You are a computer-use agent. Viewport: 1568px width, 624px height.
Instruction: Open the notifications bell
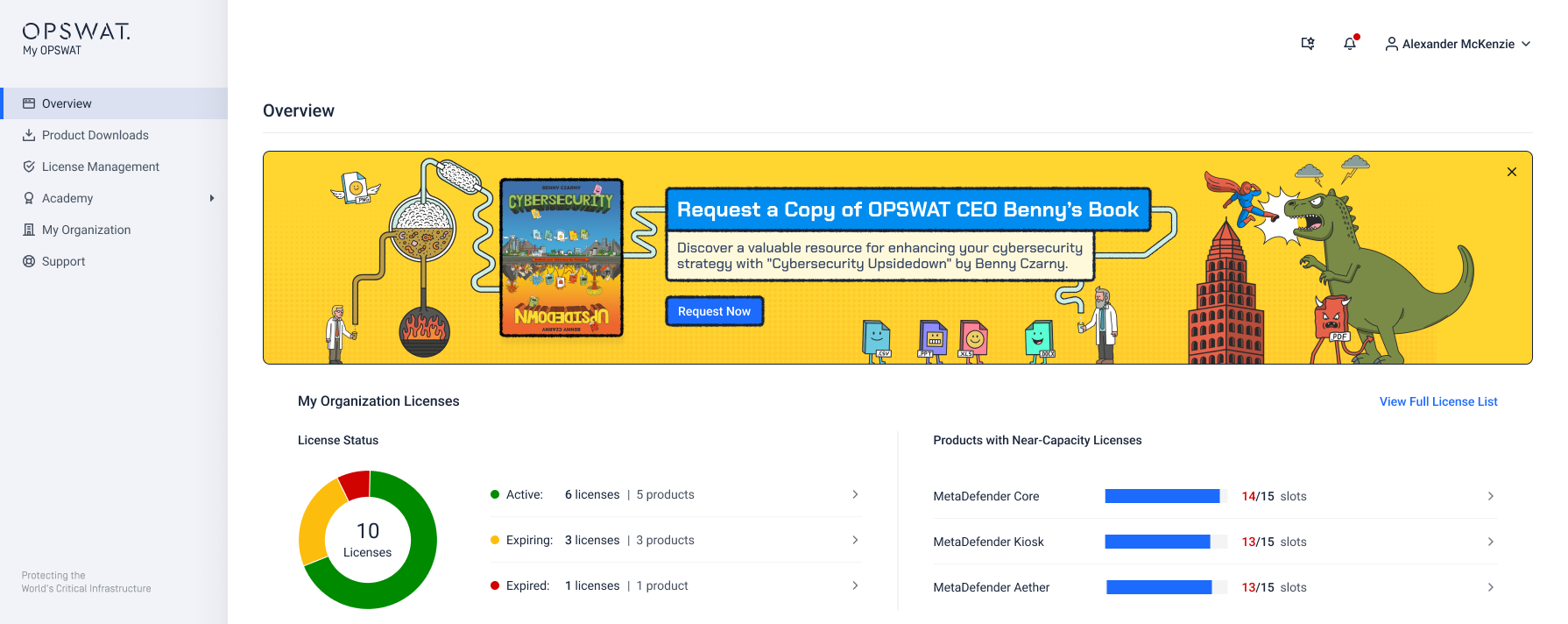pyautogui.click(x=1350, y=43)
